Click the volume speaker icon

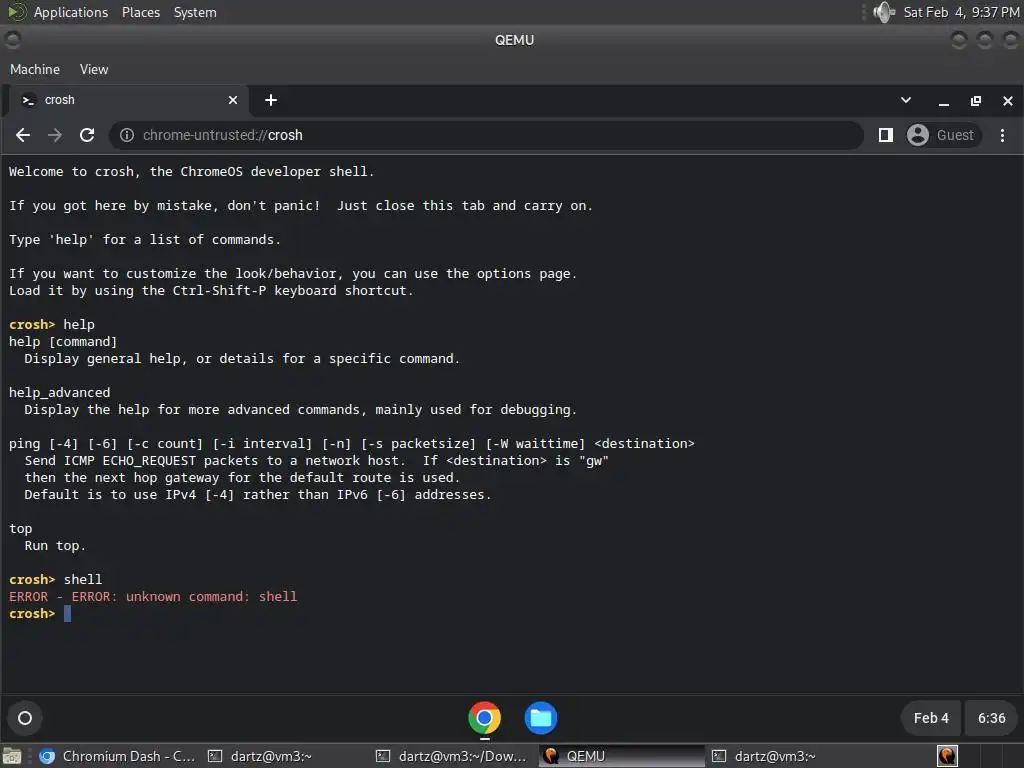[884, 12]
